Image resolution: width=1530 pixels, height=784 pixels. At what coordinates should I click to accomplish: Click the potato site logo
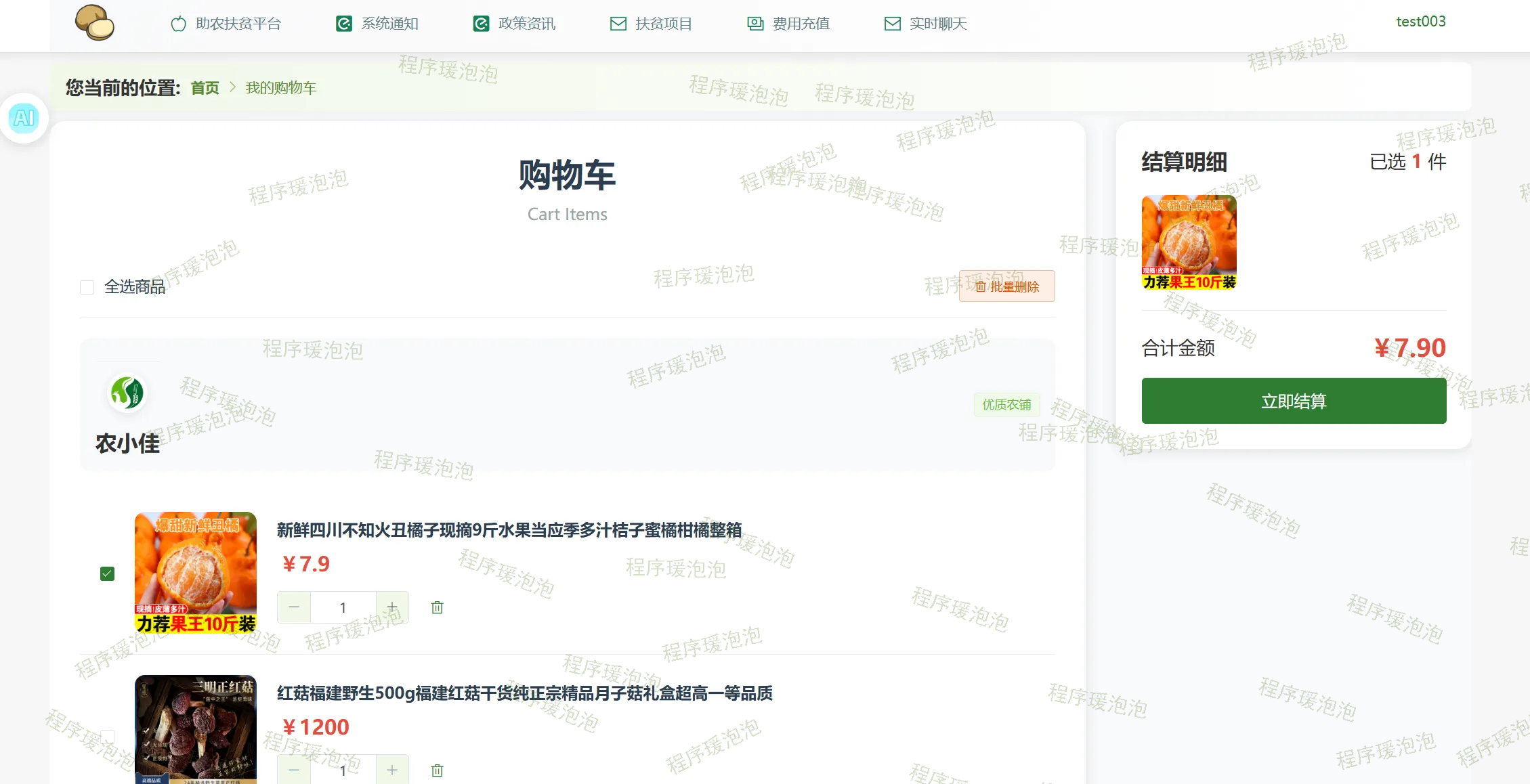tap(94, 23)
